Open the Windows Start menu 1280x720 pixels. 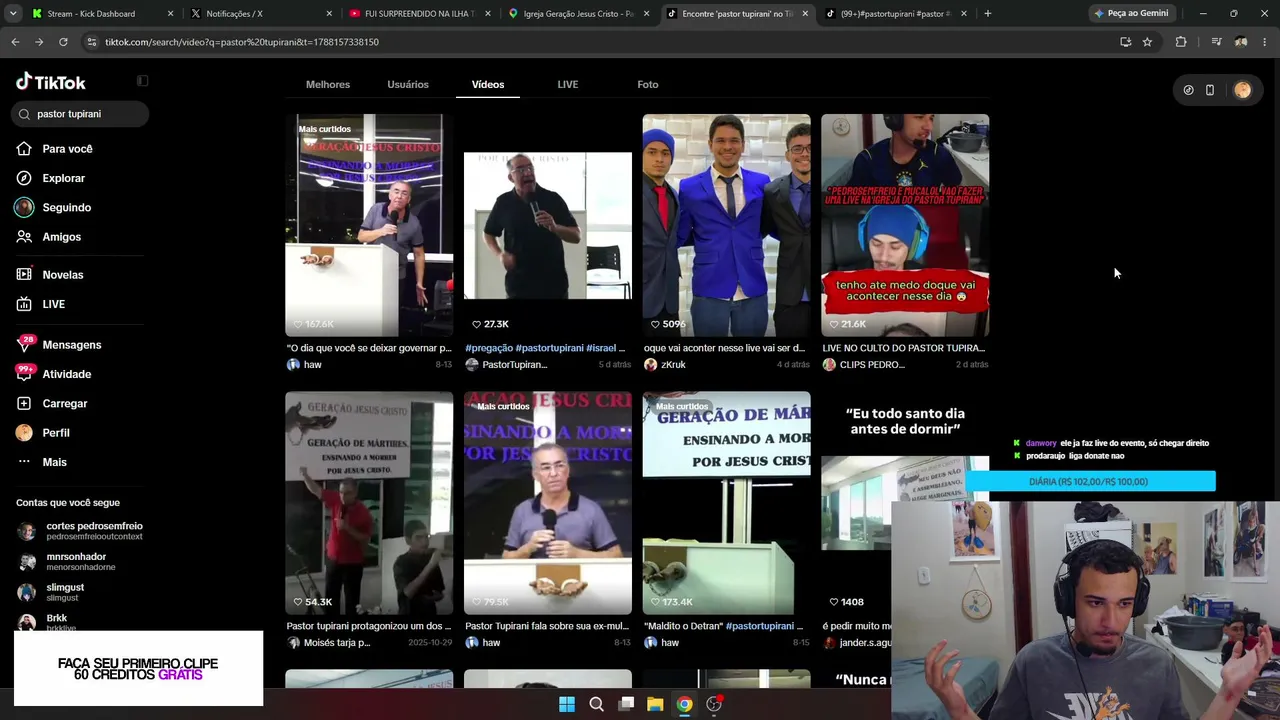(567, 704)
